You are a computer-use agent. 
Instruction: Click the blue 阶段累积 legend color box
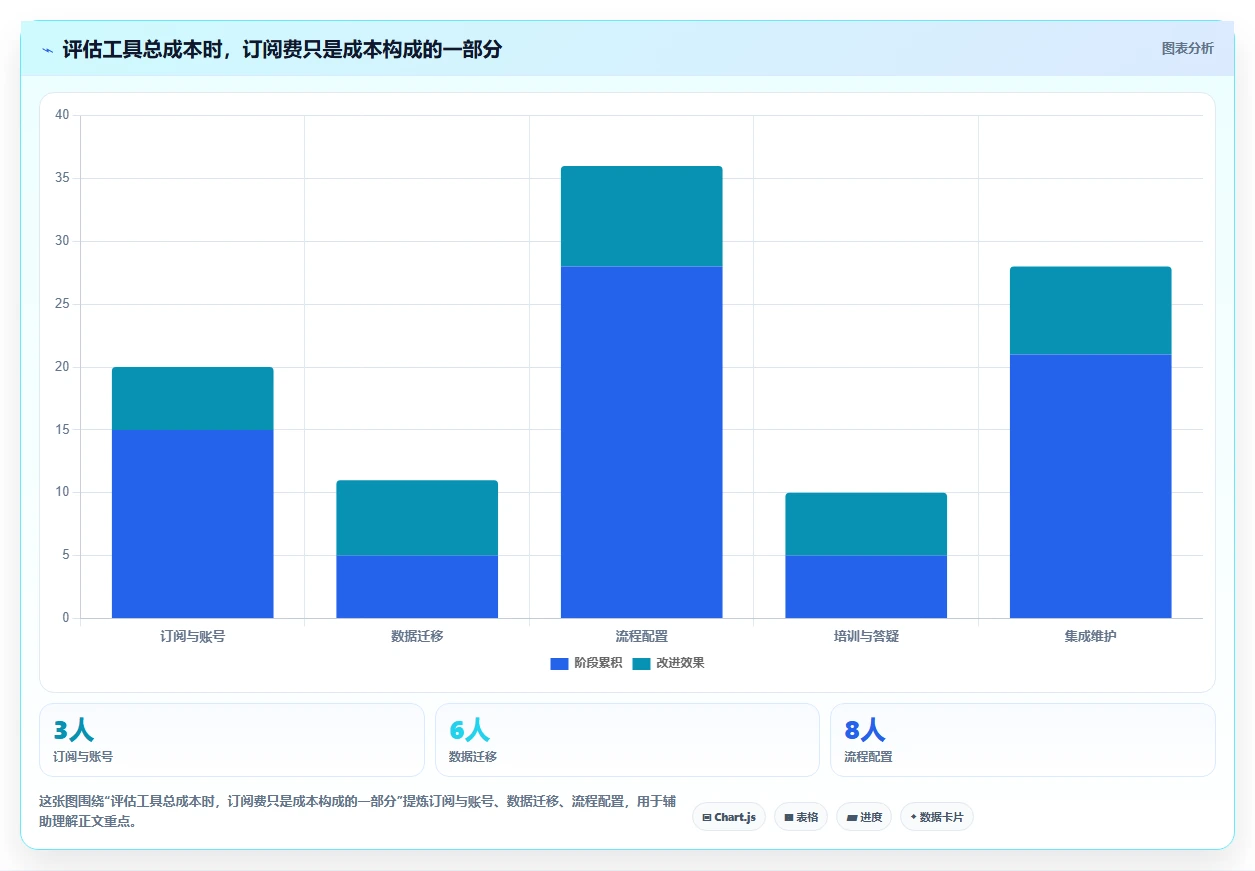click(559, 664)
